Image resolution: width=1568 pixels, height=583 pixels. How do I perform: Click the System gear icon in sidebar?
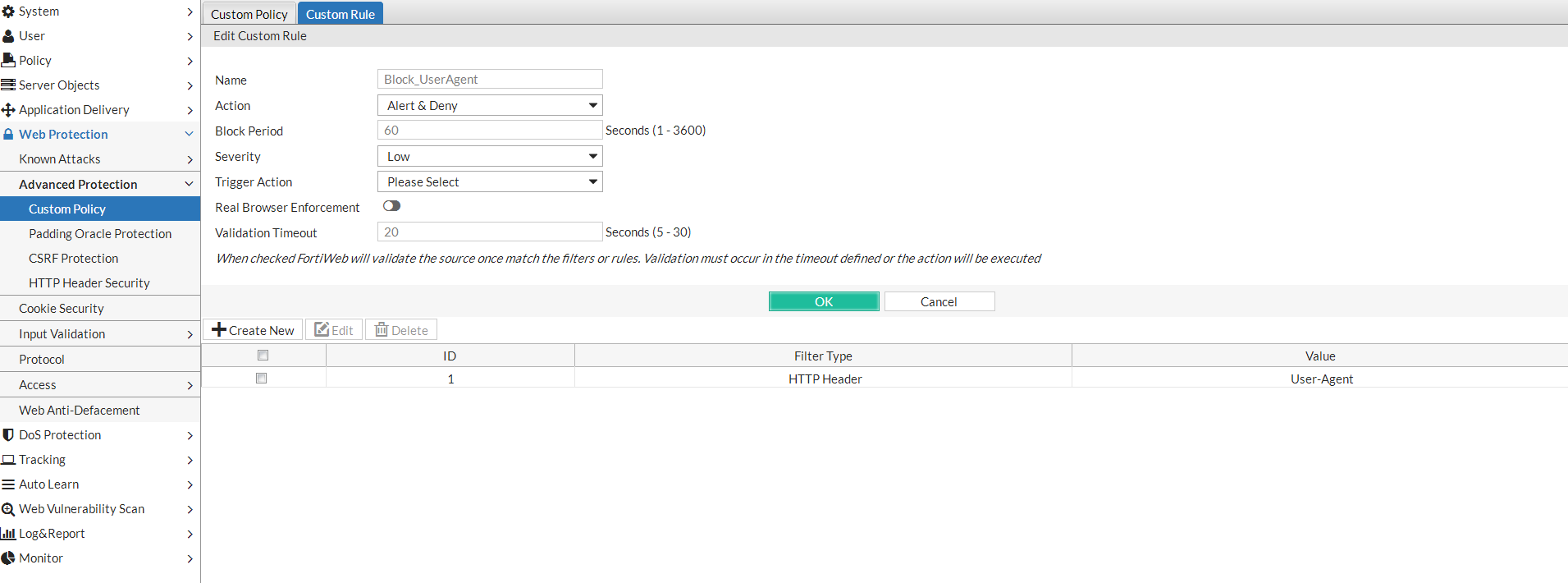[9, 11]
